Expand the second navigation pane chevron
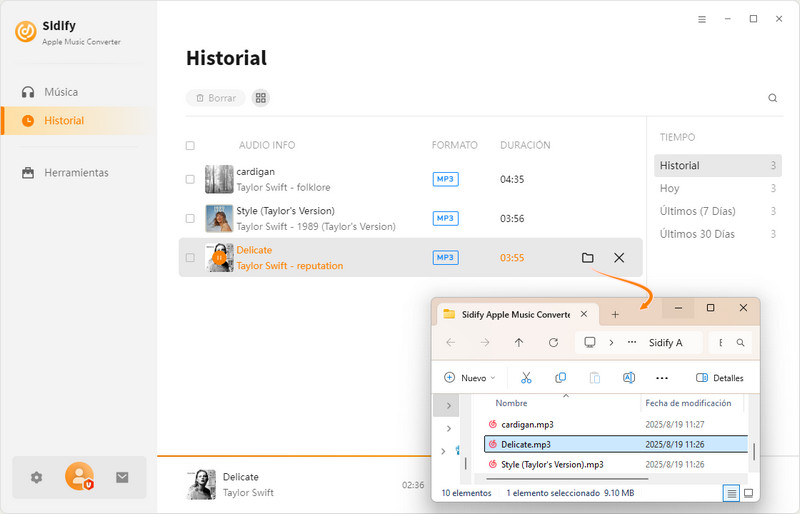Screen dimensions: 800x514 (448, 428)
